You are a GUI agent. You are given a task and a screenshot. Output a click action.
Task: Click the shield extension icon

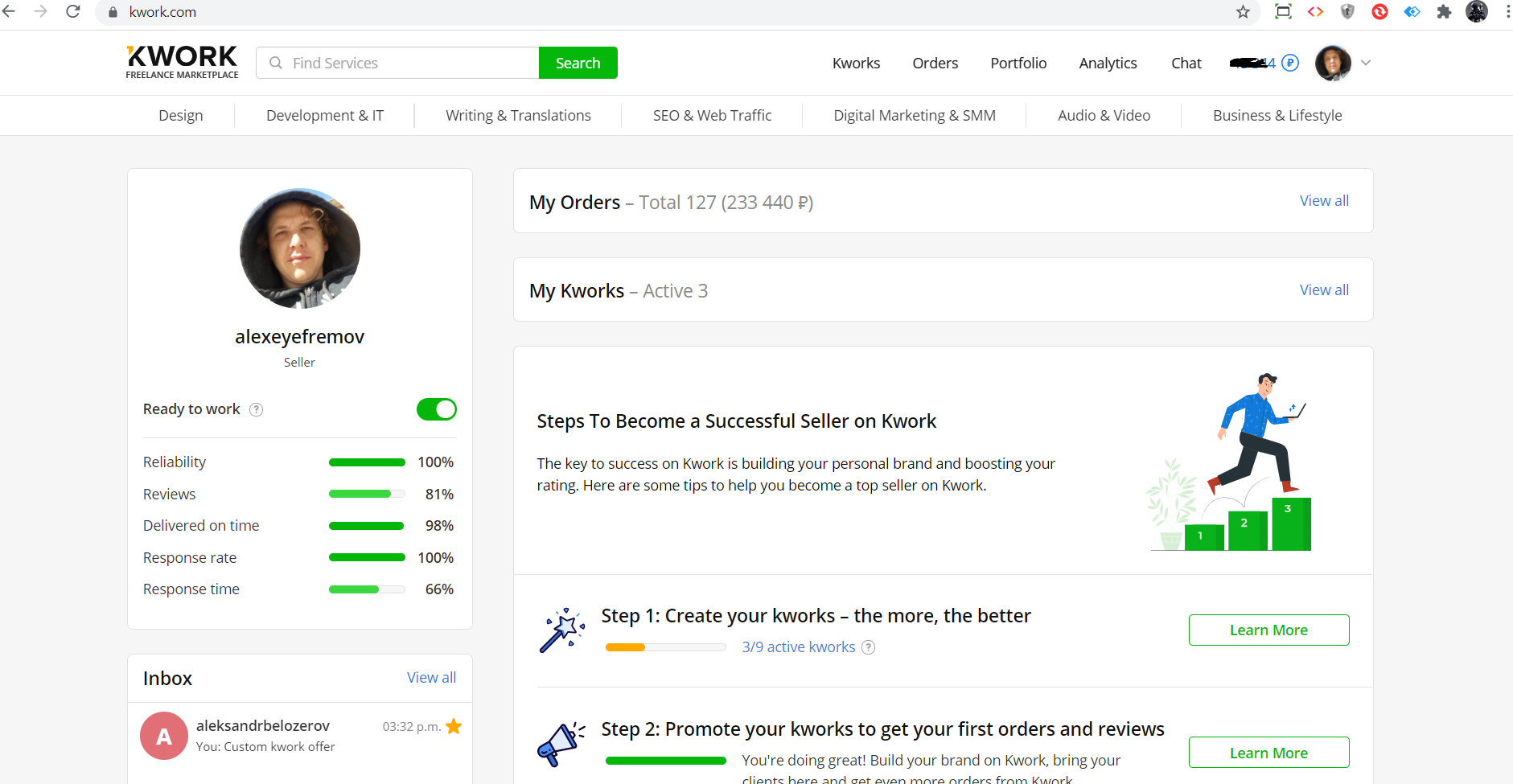click(1347, 11)
